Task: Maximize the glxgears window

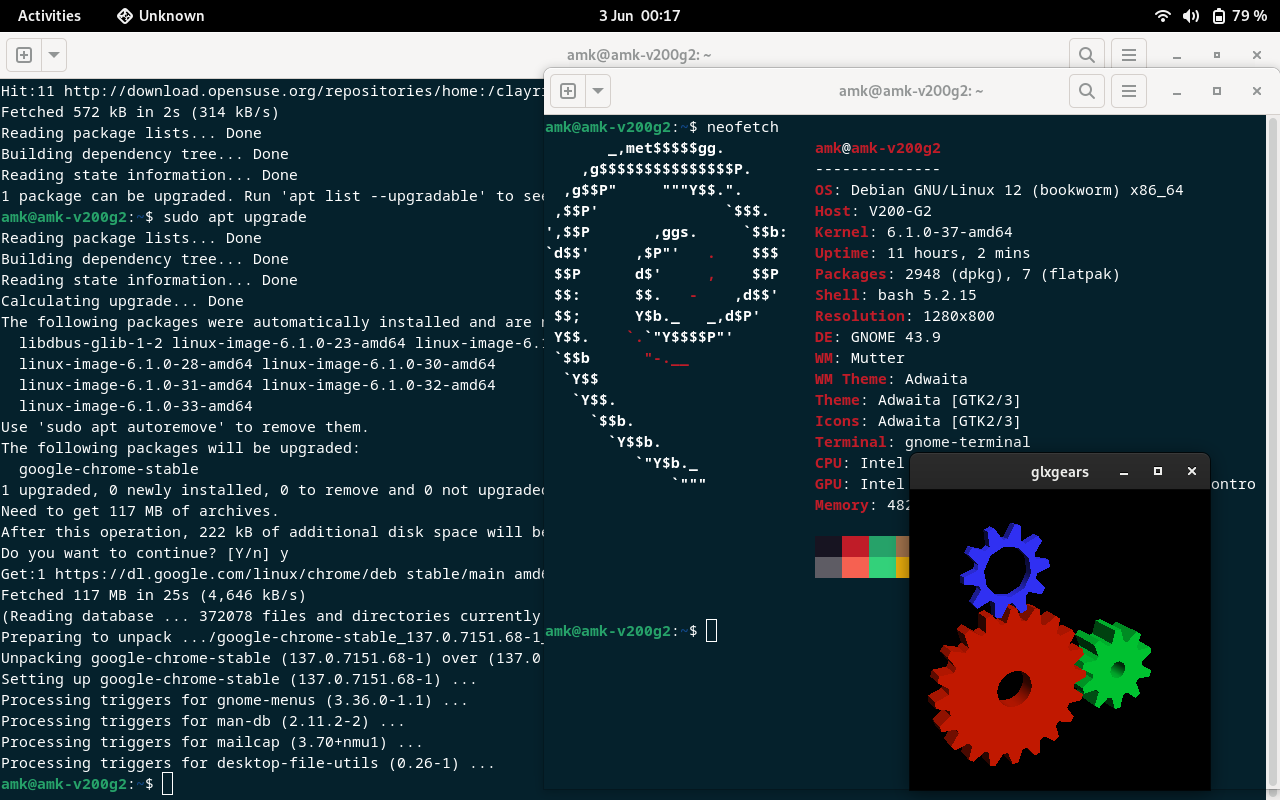Action: coord(1158,472)
